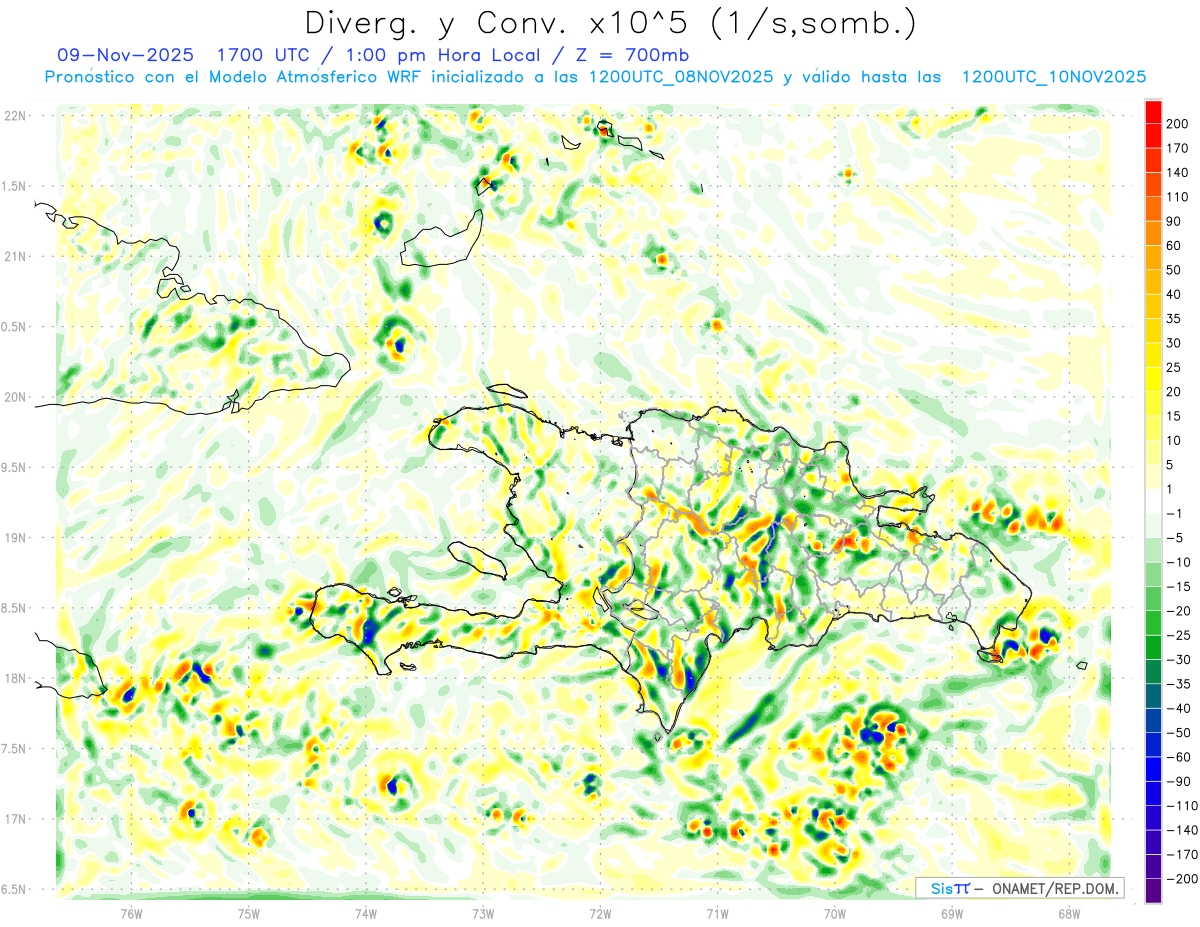
Task: Click the '19N' latitude label
Action: 15,537
